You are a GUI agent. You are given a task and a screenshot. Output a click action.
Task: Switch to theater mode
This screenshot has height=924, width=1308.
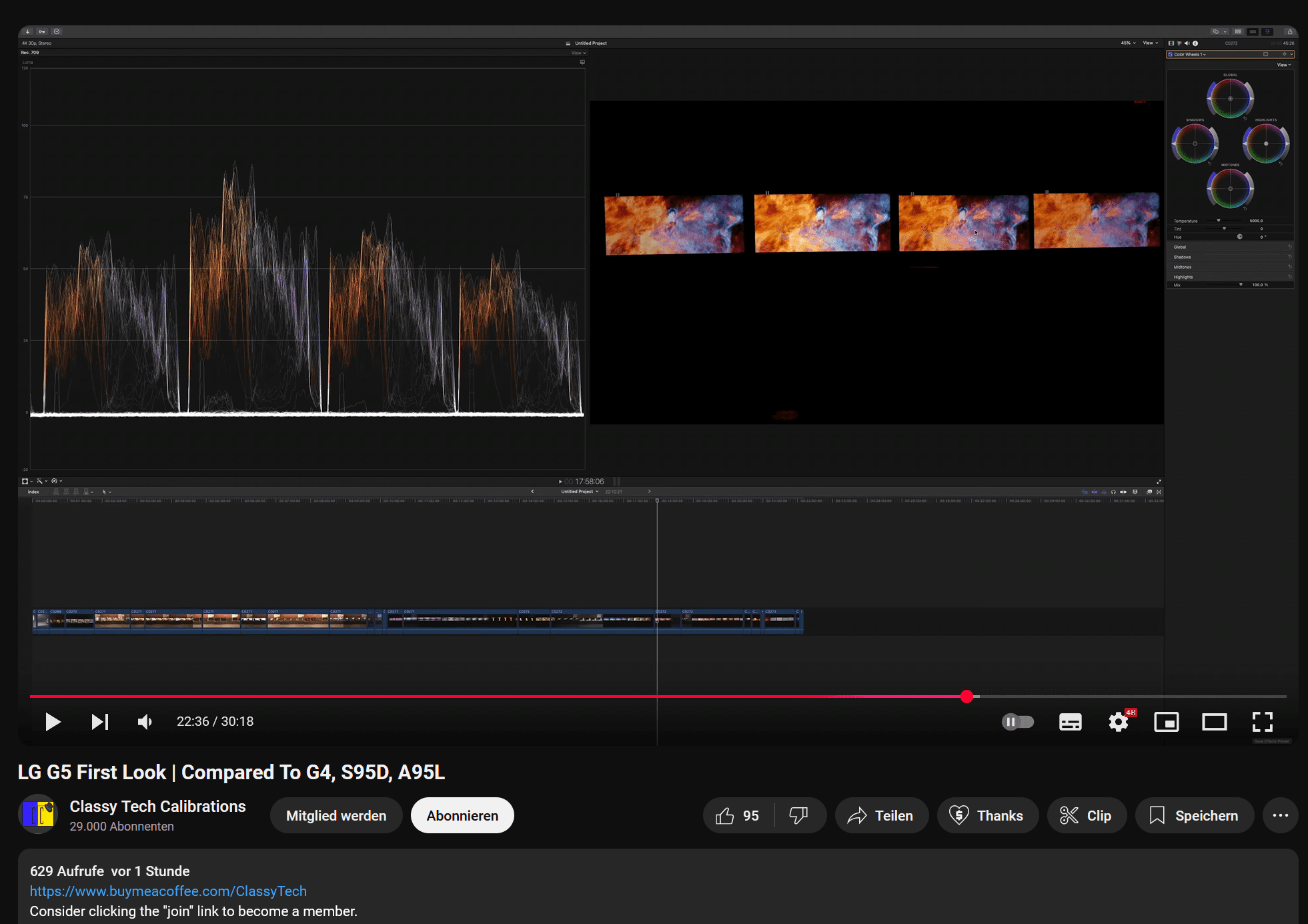point(1215,722)
